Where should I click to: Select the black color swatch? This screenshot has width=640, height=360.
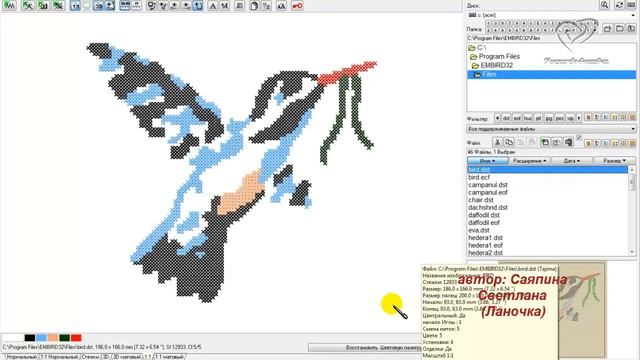(30, 338)
